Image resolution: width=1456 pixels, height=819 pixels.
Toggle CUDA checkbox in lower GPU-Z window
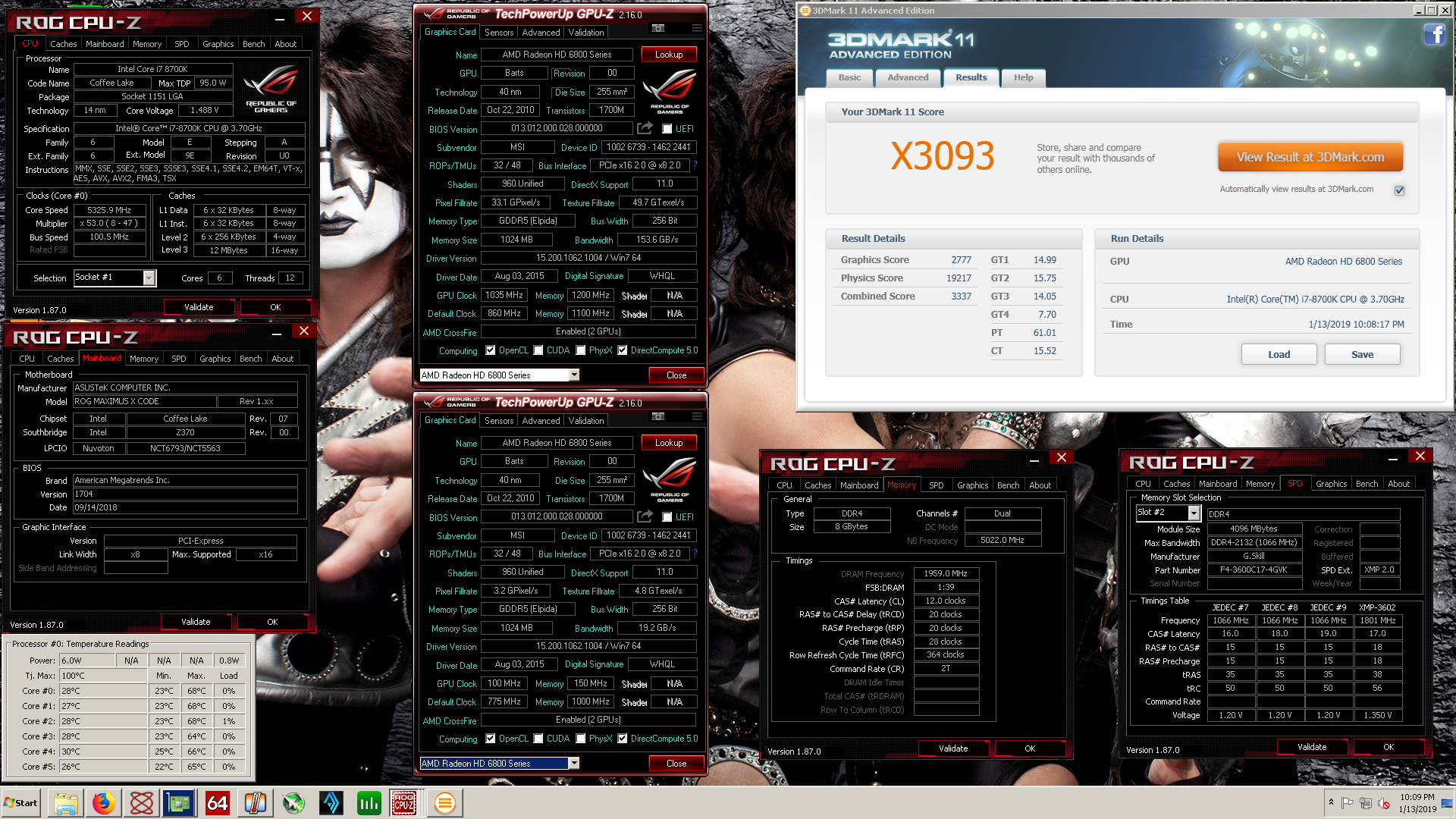click(538, 739)
